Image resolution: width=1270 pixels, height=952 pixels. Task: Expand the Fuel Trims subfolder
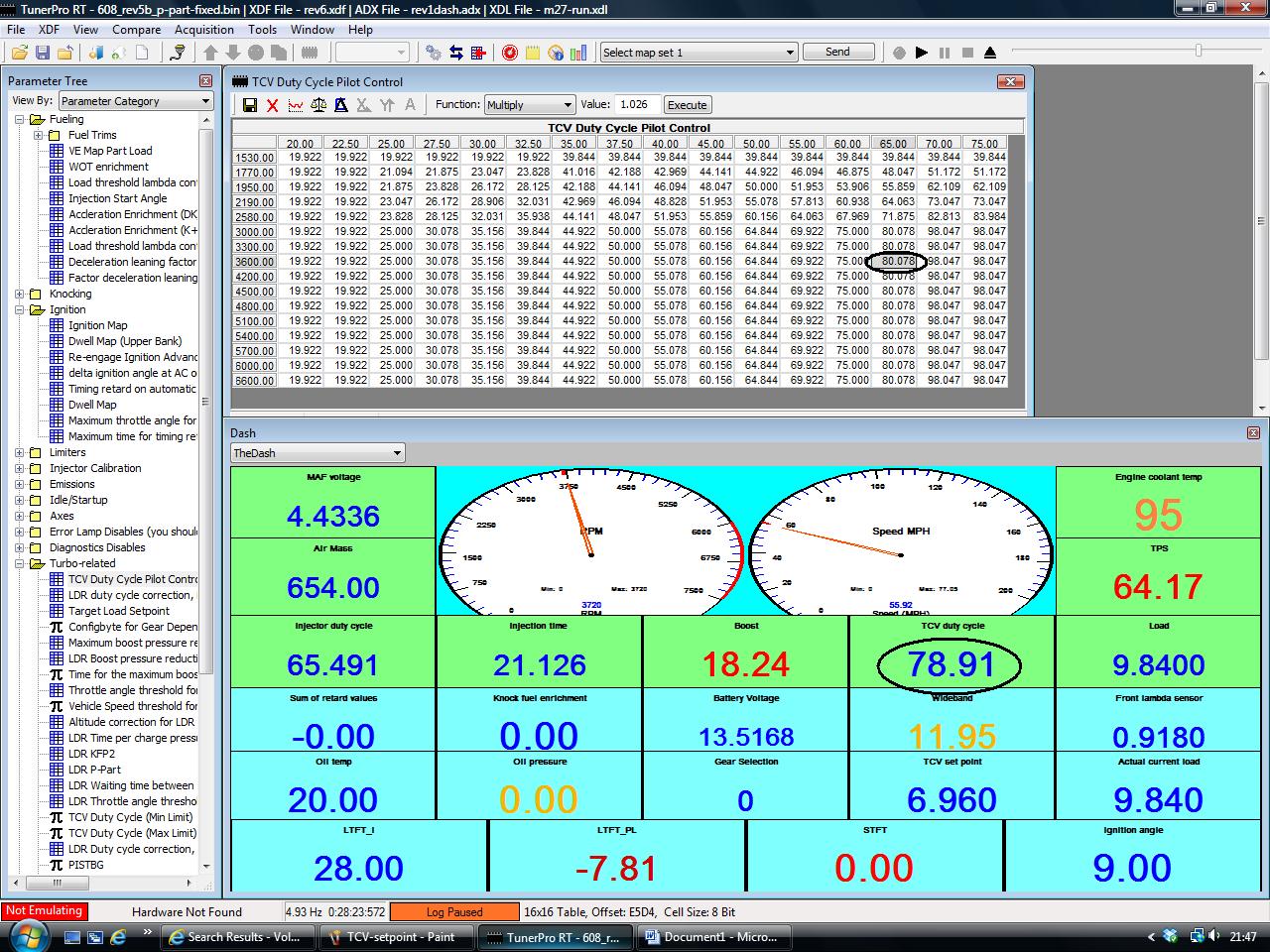[x=39, y=135]
